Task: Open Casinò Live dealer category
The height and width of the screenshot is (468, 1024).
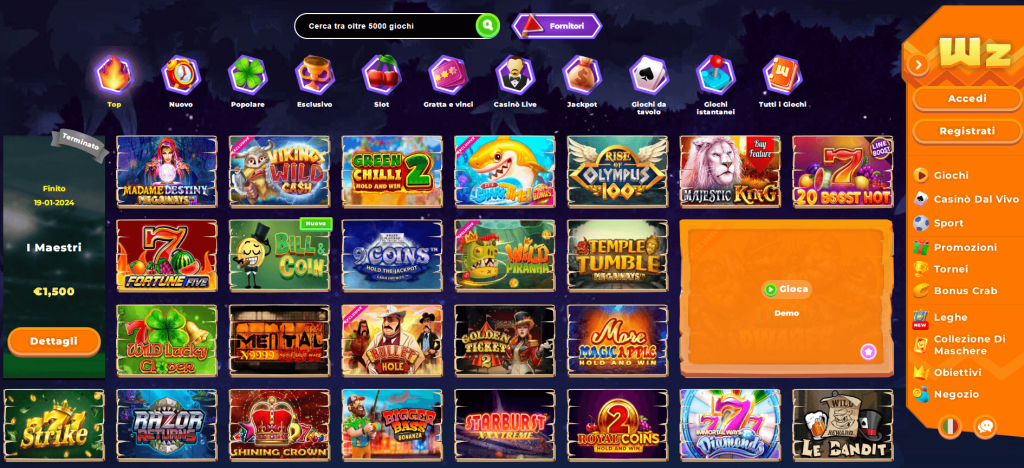Action: (x=515, y=74)
